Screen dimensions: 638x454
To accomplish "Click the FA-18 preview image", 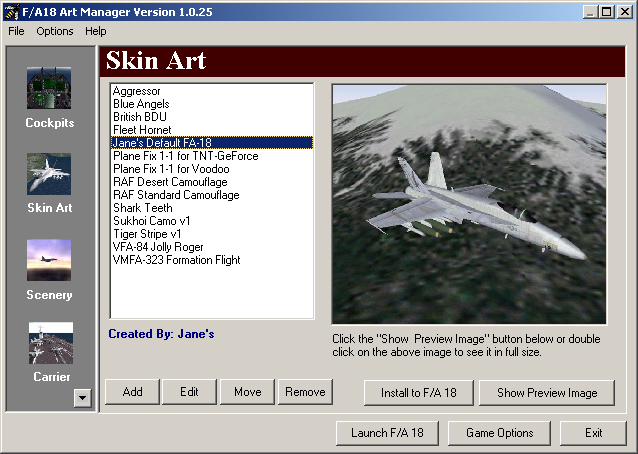I will tap(469, 203).
